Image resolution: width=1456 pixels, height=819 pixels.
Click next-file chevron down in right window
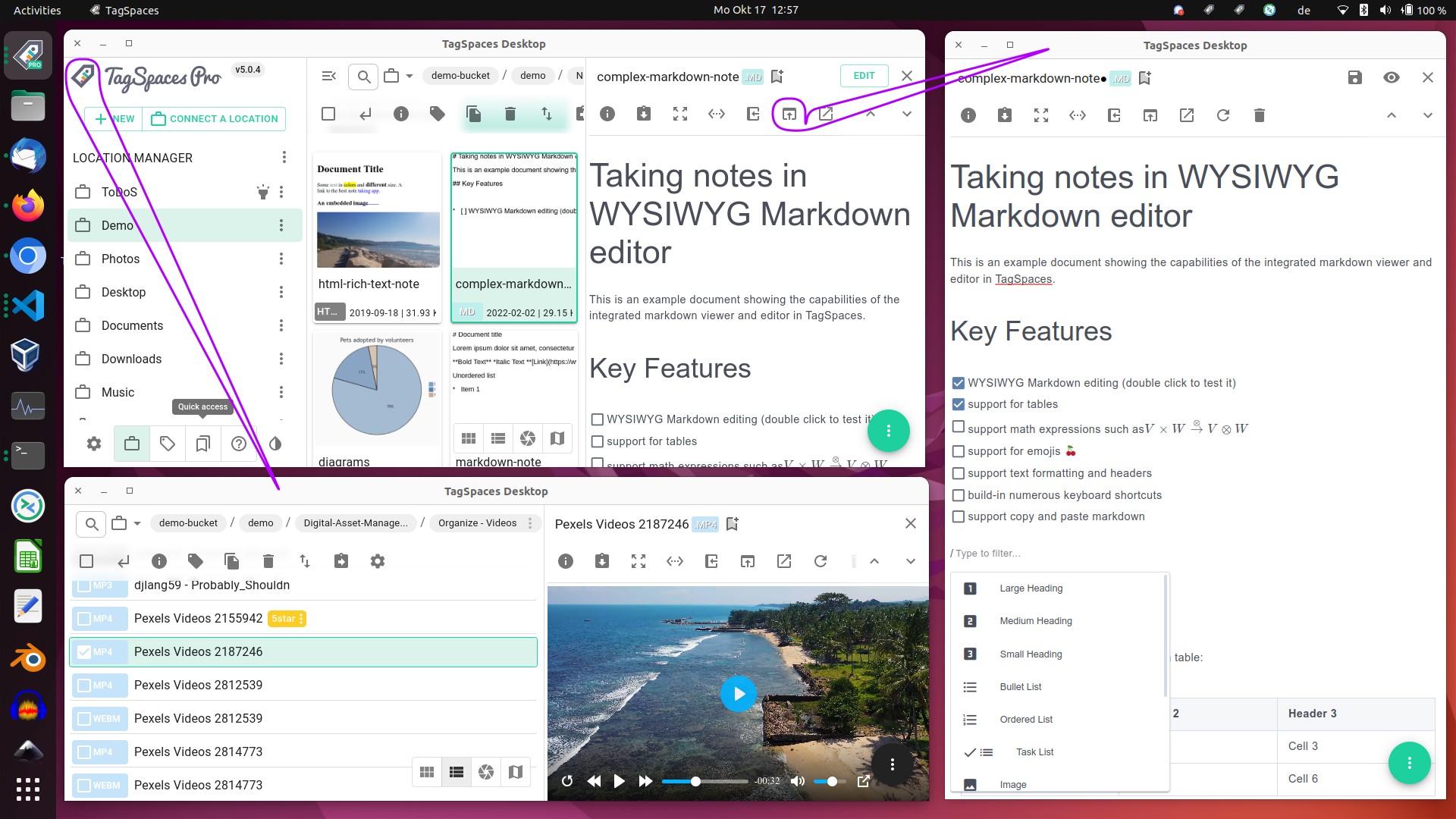point(1427,115)
